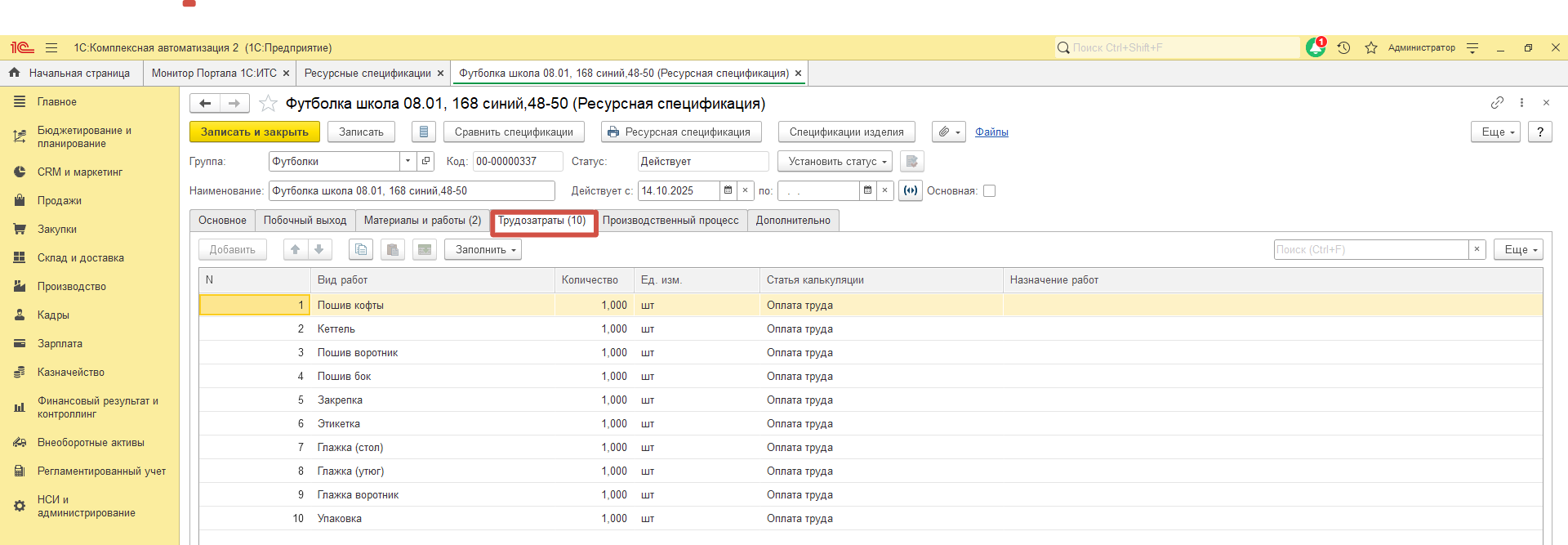Click the paperclip attachments icon
Viewport: 1568px width, 545px height.
click(x=948, y=132)
